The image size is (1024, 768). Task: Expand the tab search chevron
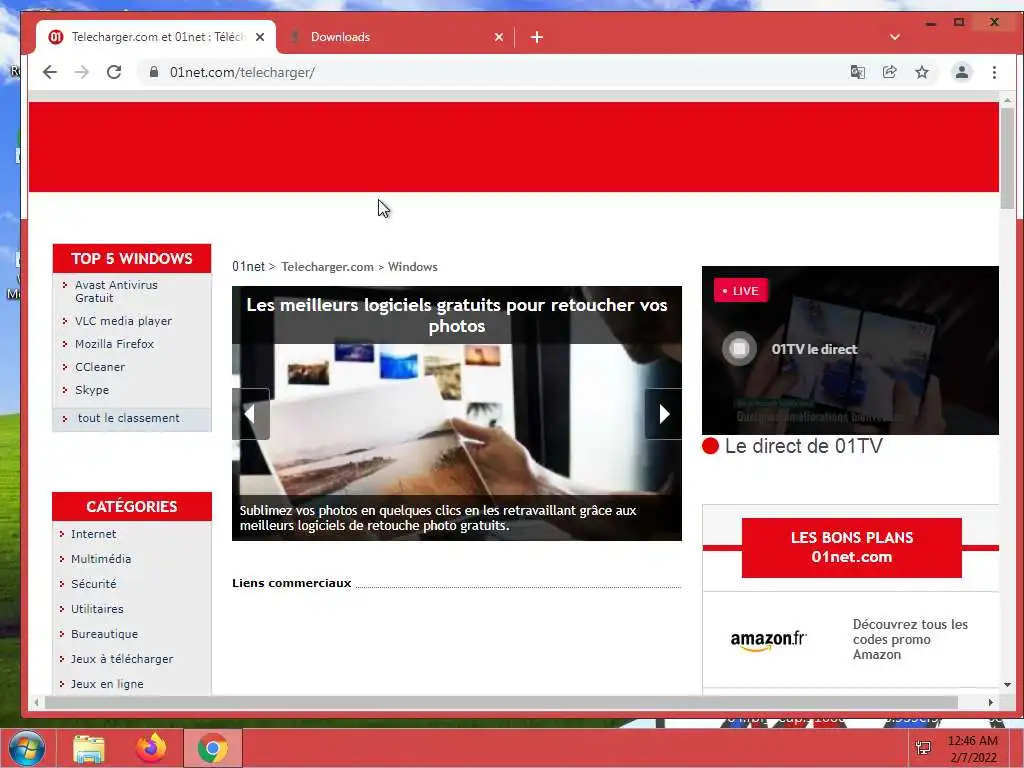(895, 37)
